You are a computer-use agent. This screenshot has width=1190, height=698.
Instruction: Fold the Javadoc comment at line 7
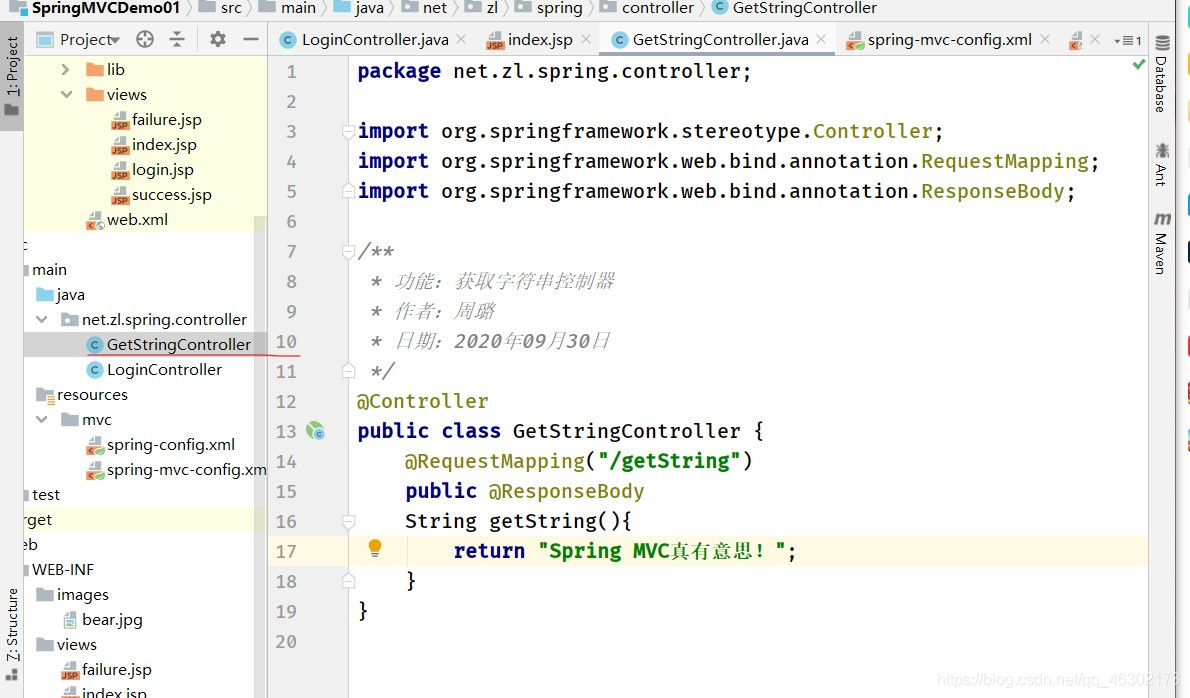pyautogui.click(x=348, y=251)
